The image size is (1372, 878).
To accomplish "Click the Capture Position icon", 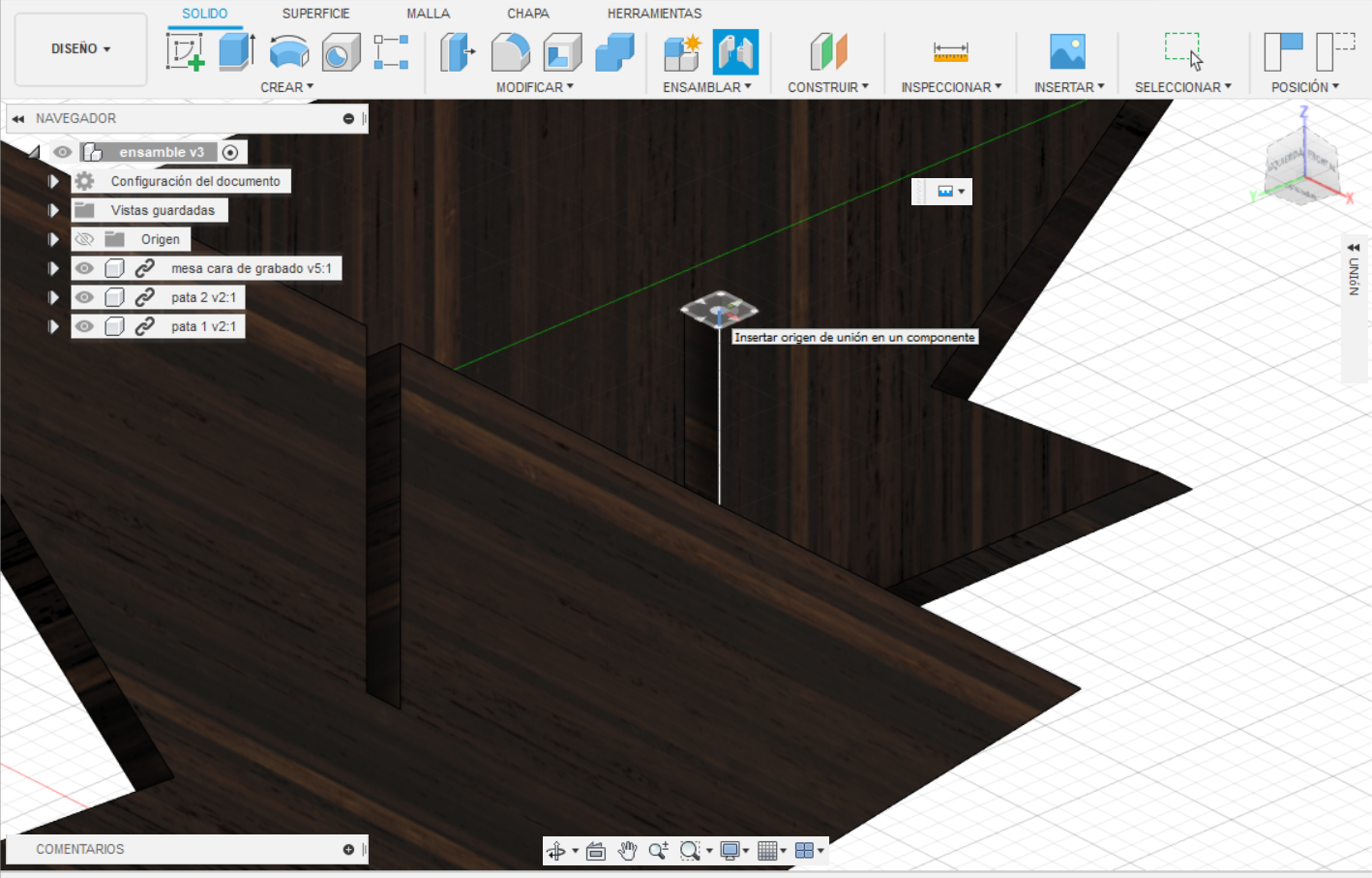I will pyautogui.click(x=1284, y=51).
